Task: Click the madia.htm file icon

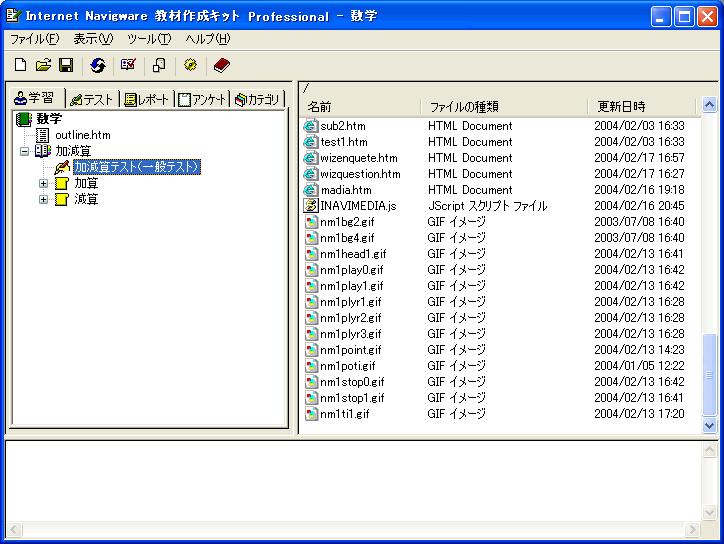Action: tap(311, 190)
